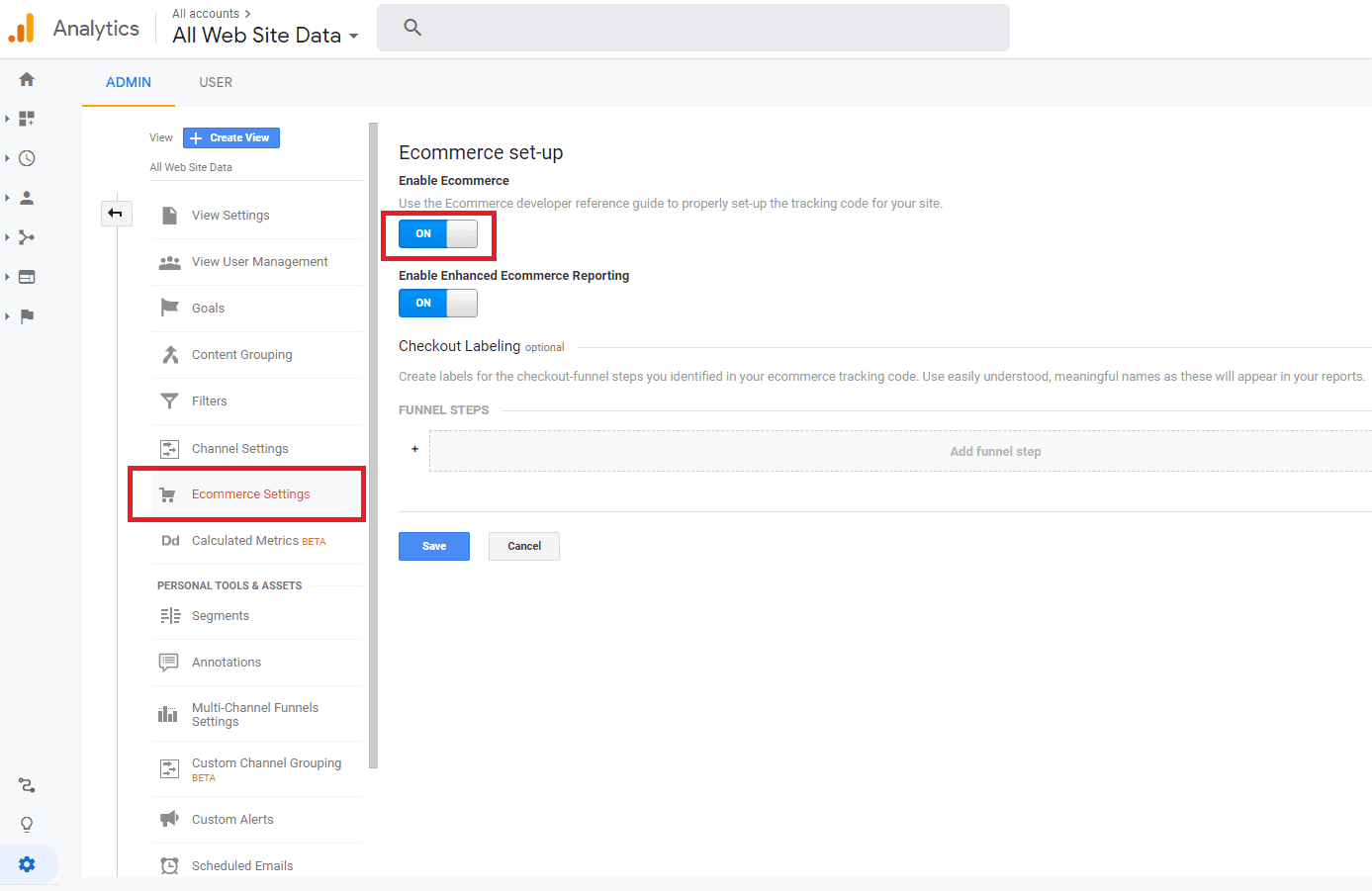Viewport: 1372px width, 891px height.
Task: Click the back arrow button
Action: (x=116, y=213)
